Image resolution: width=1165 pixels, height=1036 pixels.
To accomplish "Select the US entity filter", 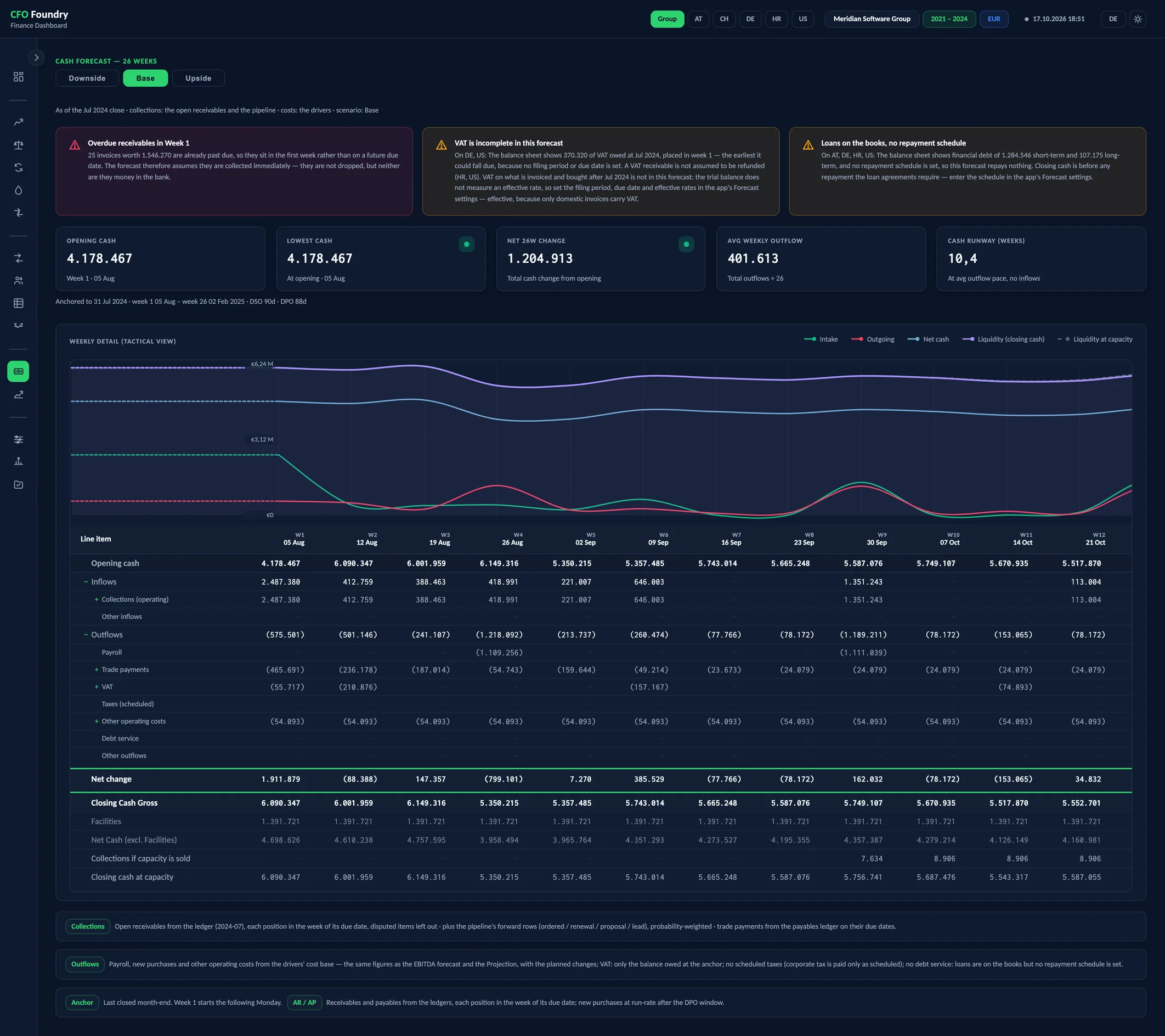I will 802,19.
